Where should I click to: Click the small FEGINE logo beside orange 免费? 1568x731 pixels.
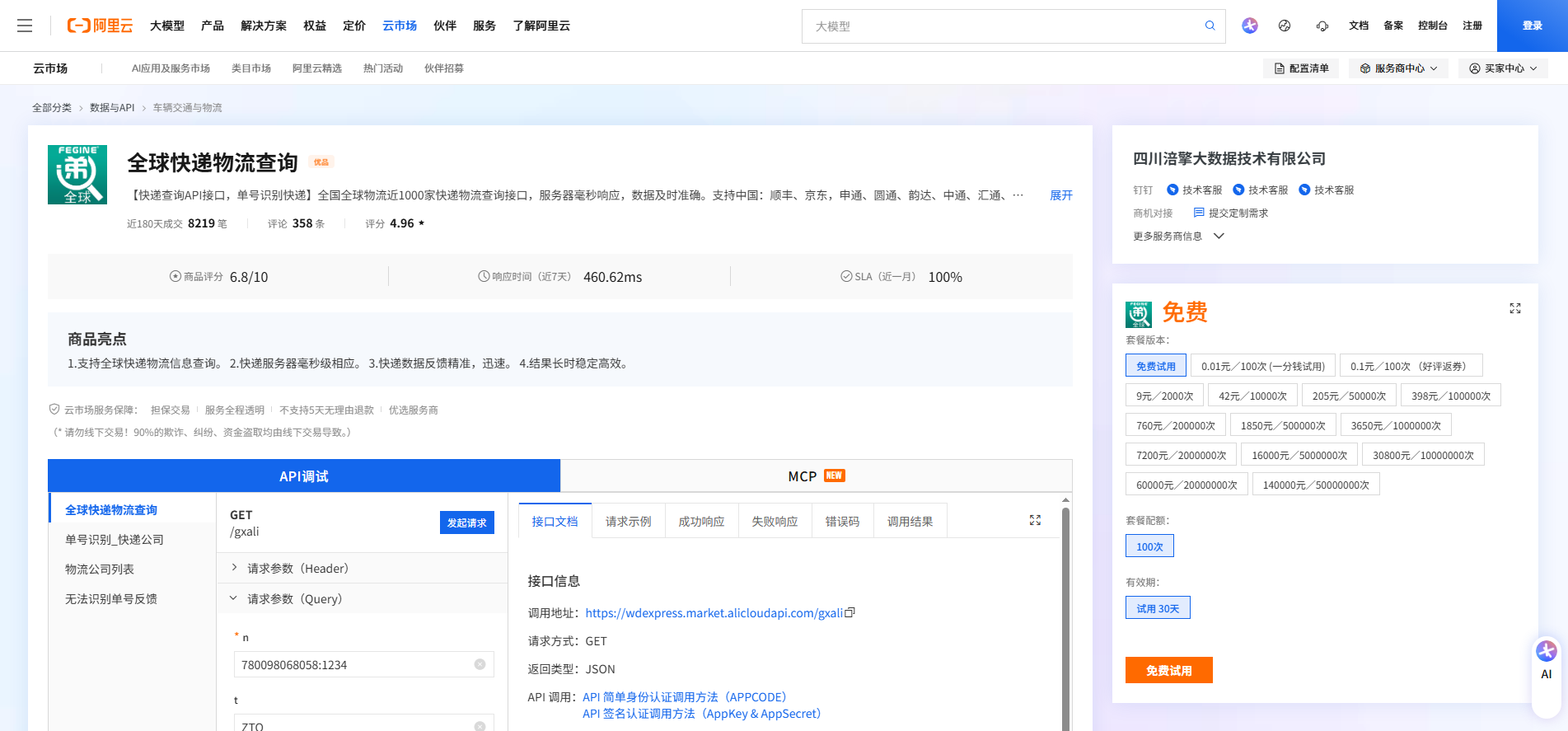point(1139,315)
